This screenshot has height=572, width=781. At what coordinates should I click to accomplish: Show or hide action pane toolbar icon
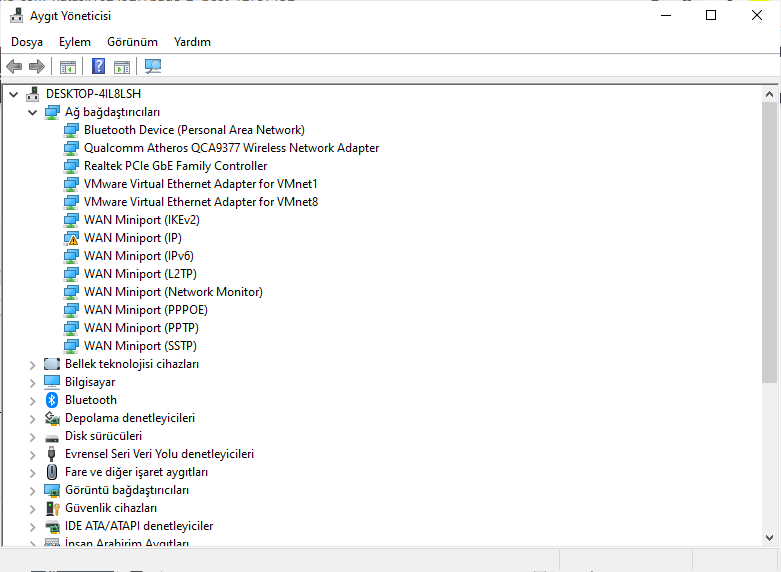tap(122, 66)
